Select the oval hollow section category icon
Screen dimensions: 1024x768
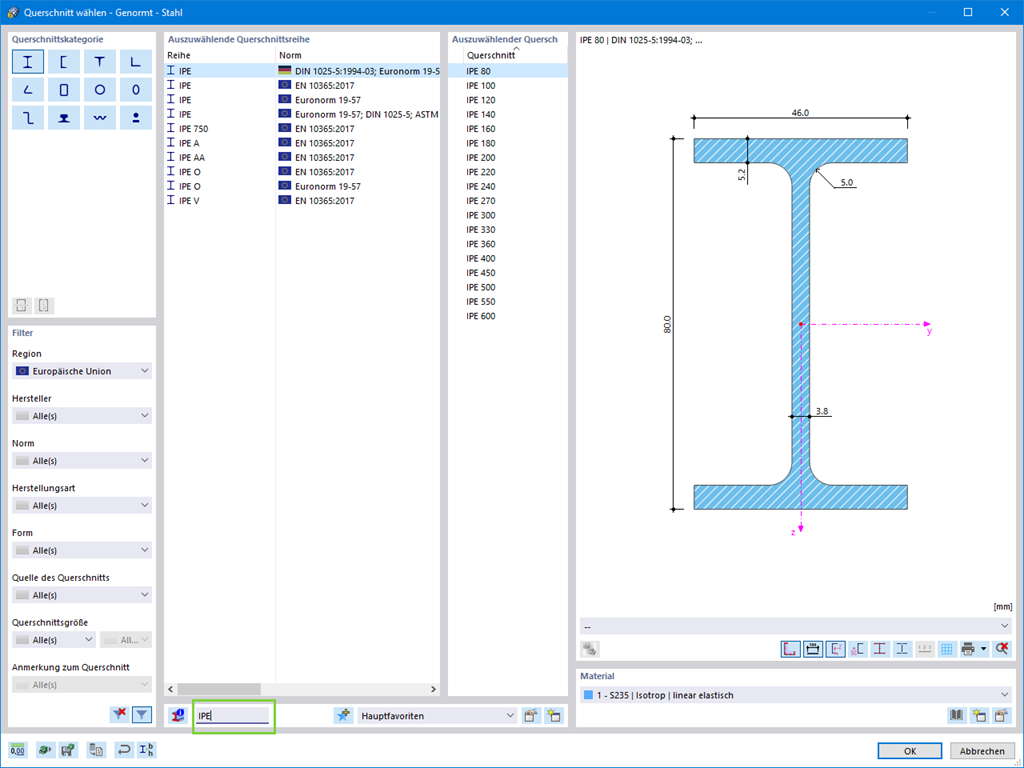click(x=135, y=90)
